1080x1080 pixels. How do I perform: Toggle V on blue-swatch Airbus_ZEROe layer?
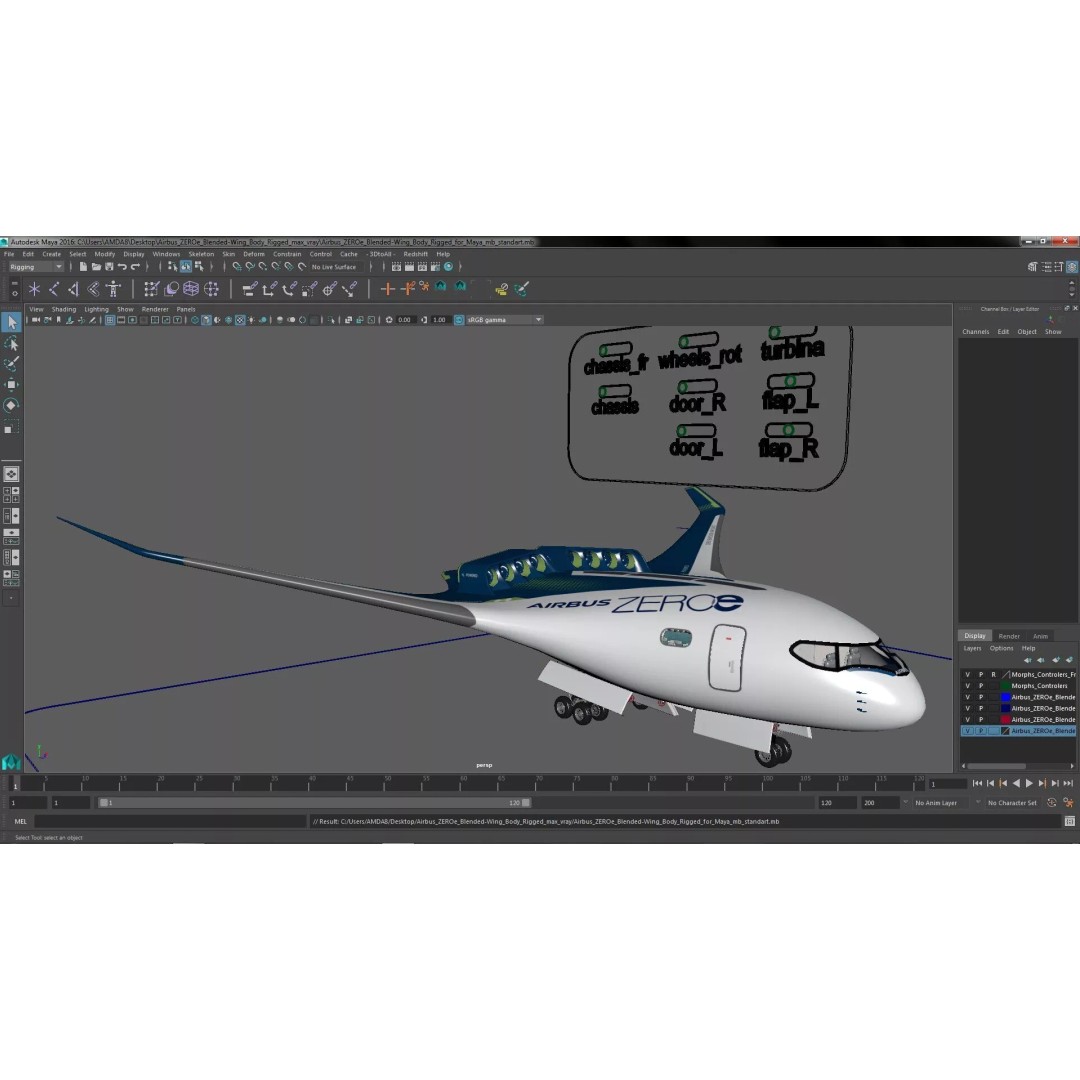click(x=967, y=697)
